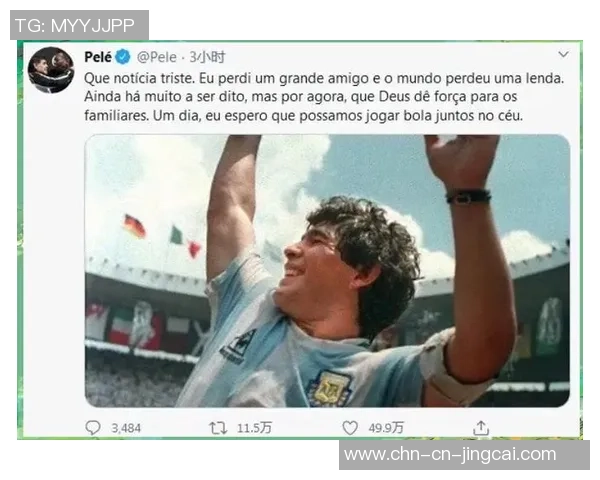Click the Portuguese tweet text body
Viewport: 600px width, 480px height.
[324, 97]
